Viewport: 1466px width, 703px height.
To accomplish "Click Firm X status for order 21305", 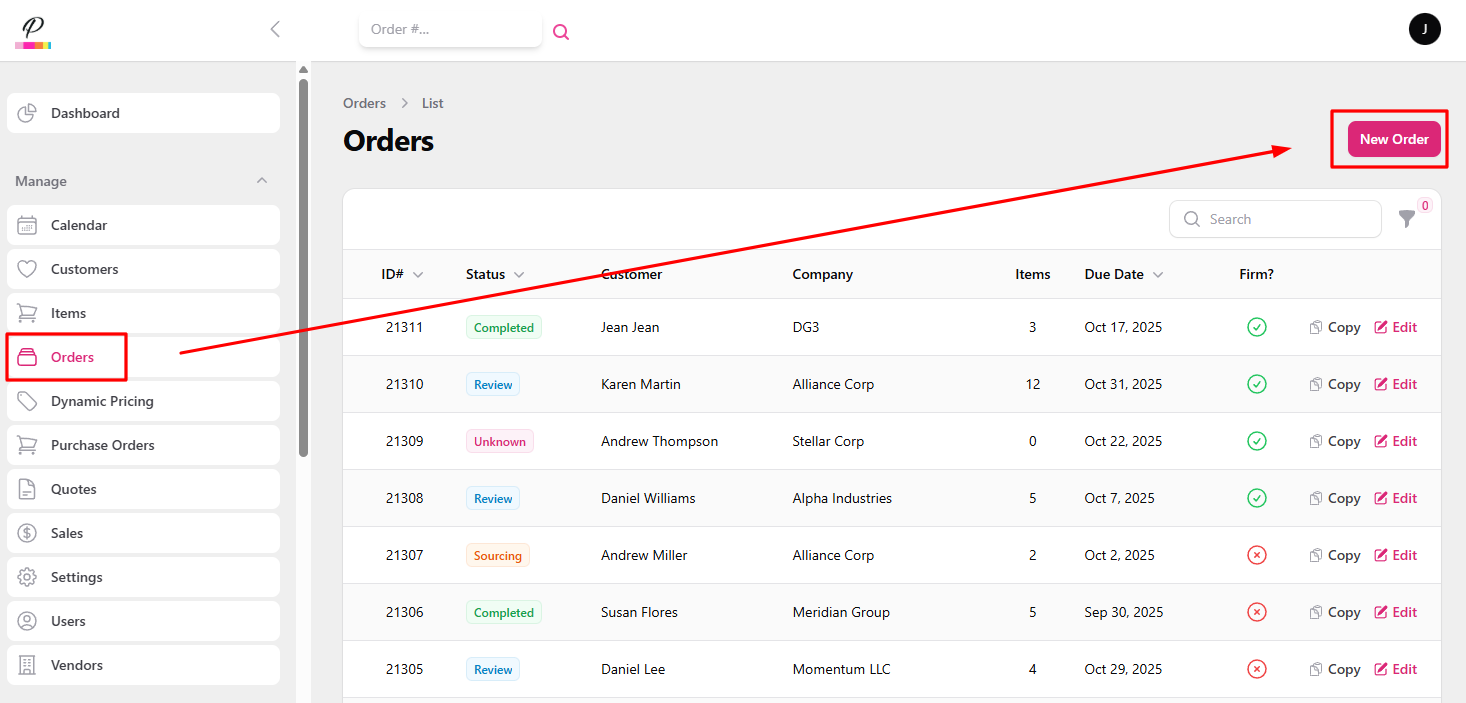I will pos(1257,669).
